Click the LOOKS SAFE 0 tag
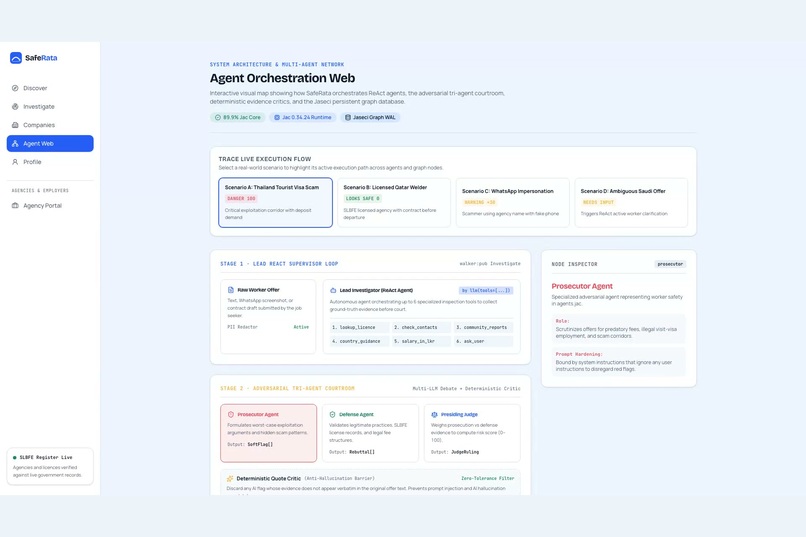The width and height of the screenshot is (806, 537). coord(362,198)
